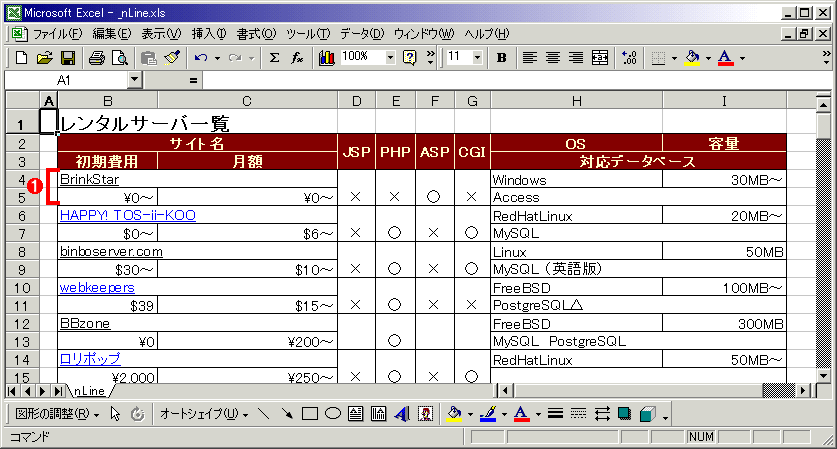
Task: Apply Shadow effect icon
Action: point(624,414)
